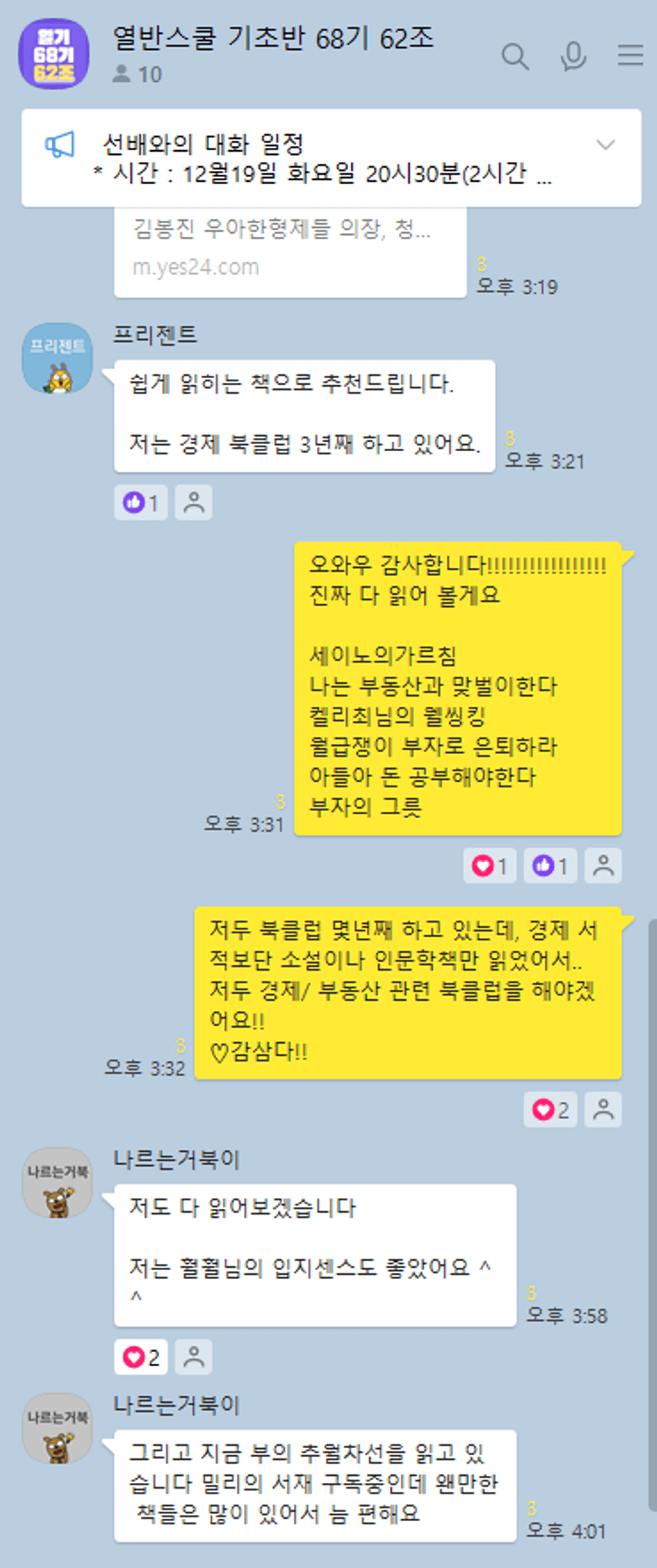Toggle thumbs-up reaction on the book list message

tap(551, 866)
